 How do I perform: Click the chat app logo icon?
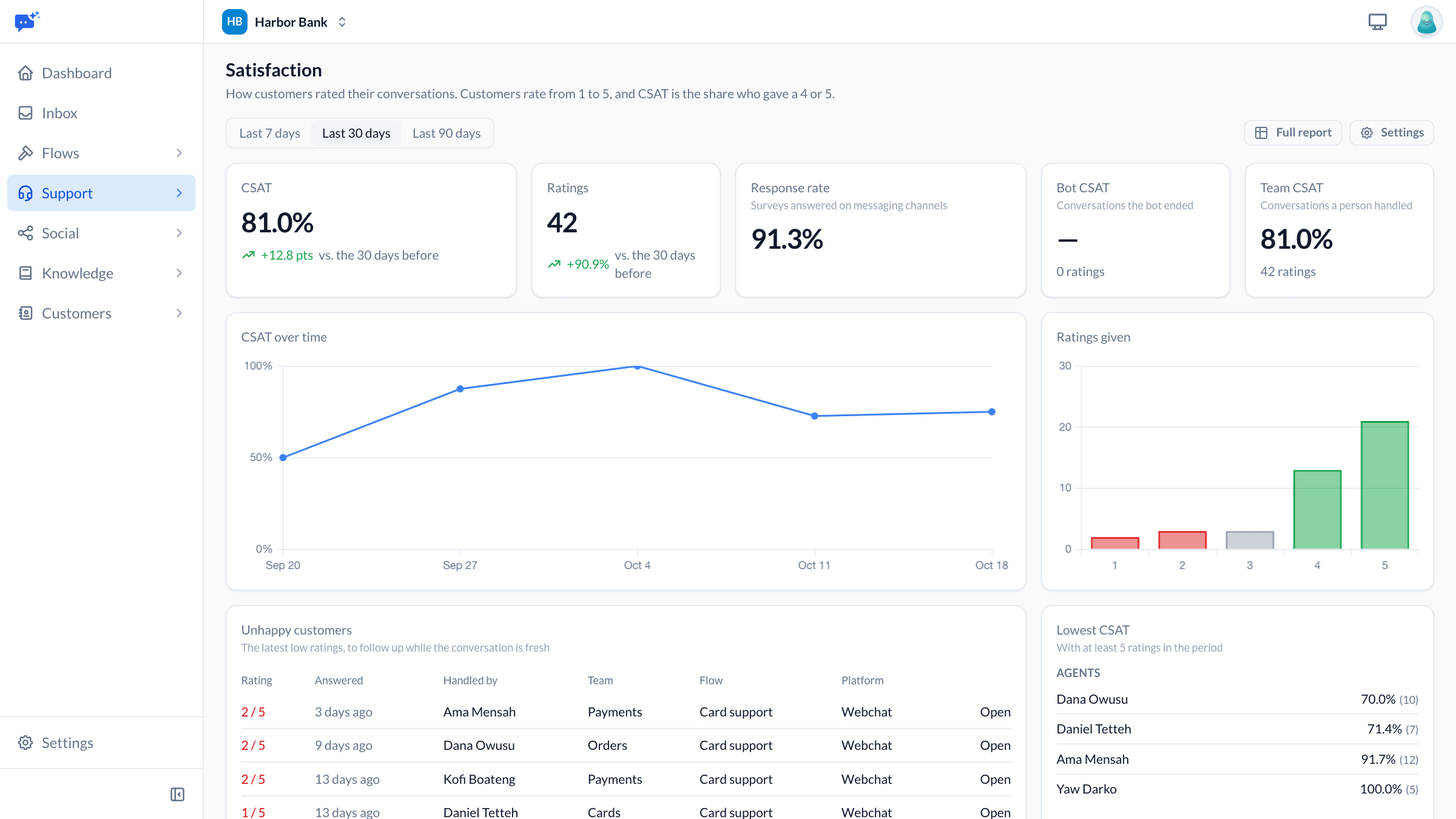27,21
